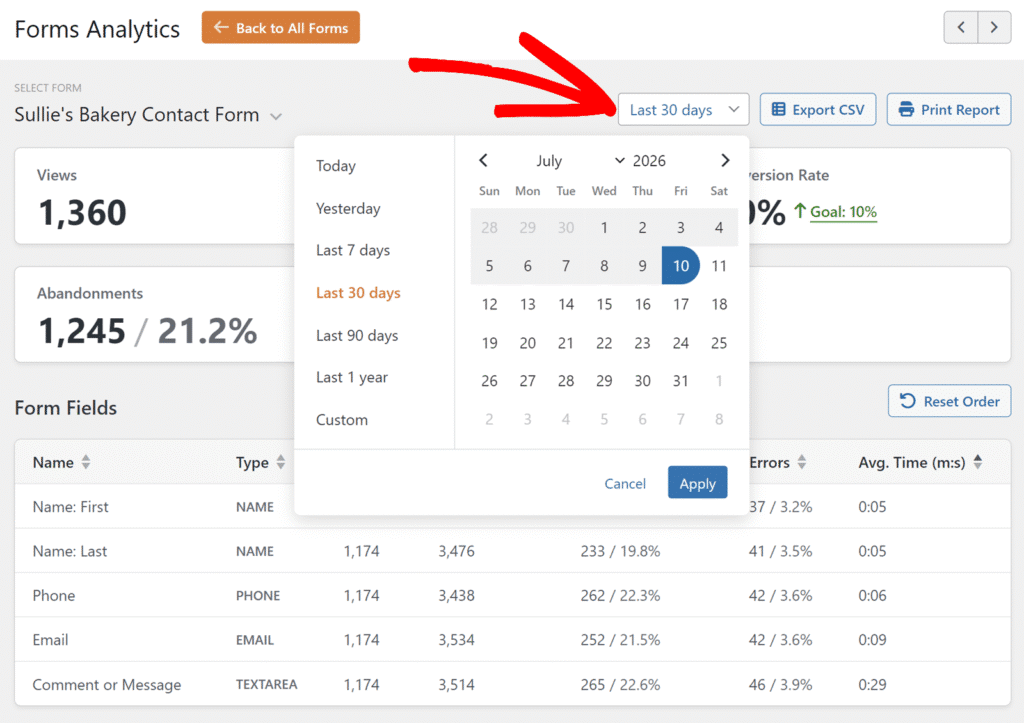Choose Last 90 days preset
The height and width of the screenshot is (723, 1024).
(357, 335)
